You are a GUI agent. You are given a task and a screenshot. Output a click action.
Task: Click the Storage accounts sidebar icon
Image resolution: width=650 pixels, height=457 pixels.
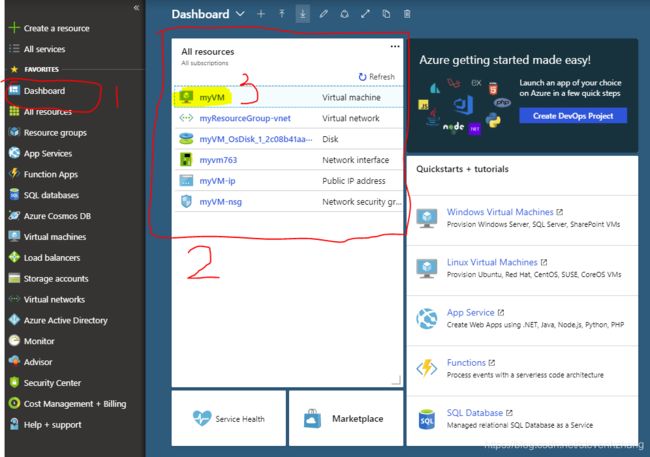point(15,278)
